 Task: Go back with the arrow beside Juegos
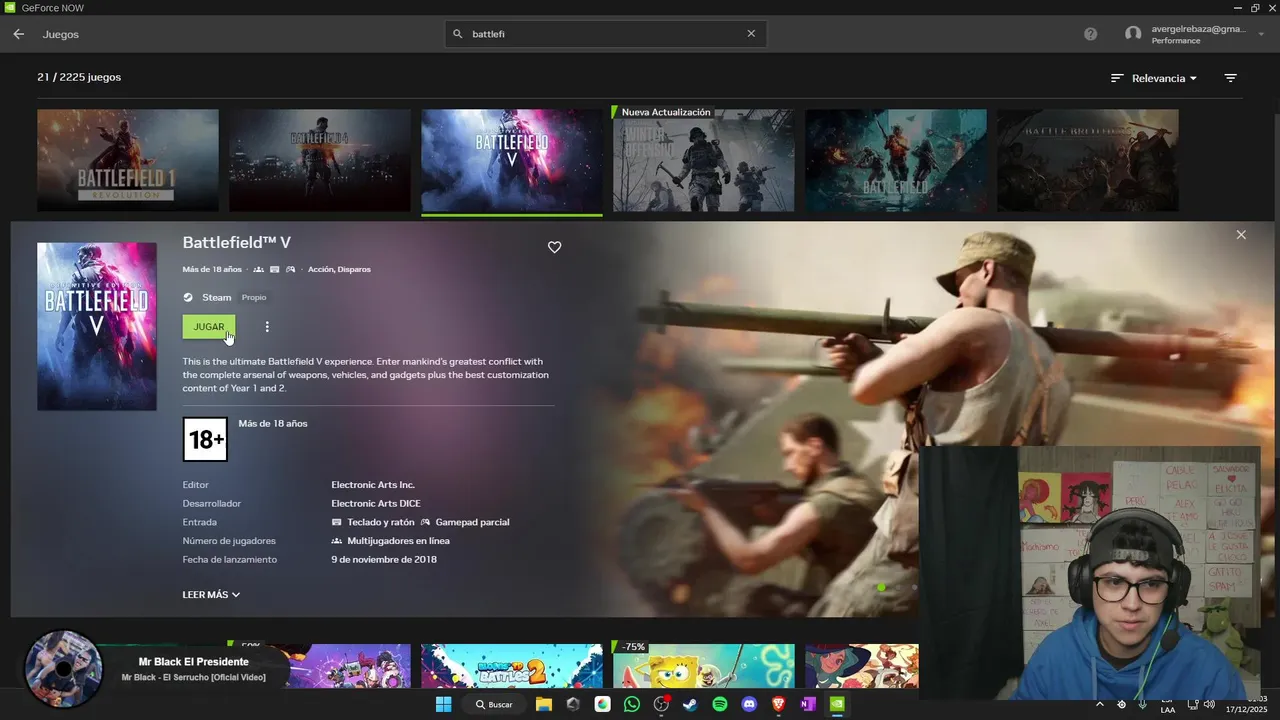point(18,34)
